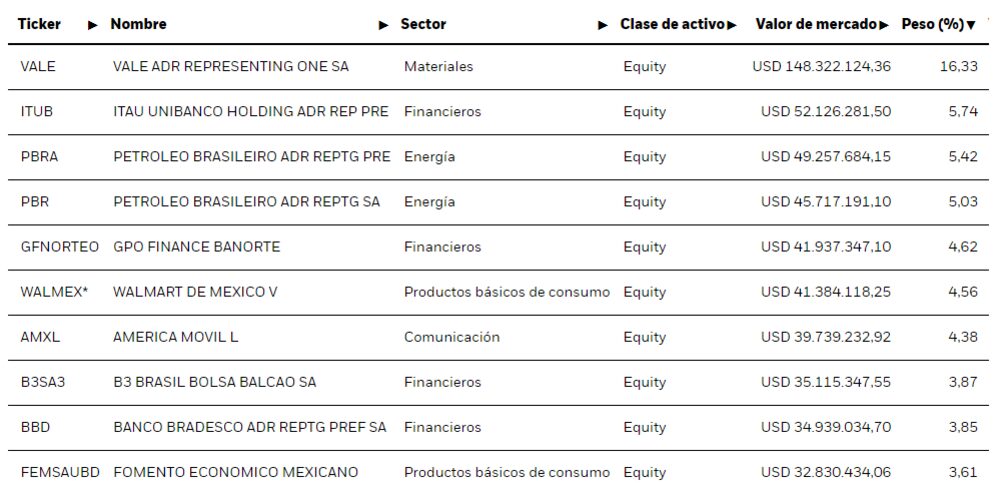The height and width of the screenshot is (483, 1000).
Task: Select the ITAU UNIBANCO HOLDING name
Action: tap(250, 112)
